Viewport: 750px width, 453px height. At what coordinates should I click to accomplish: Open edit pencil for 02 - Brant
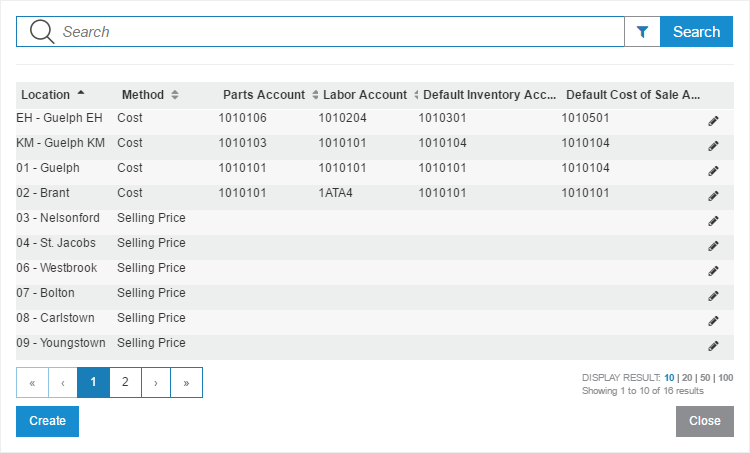coord(713,196)
